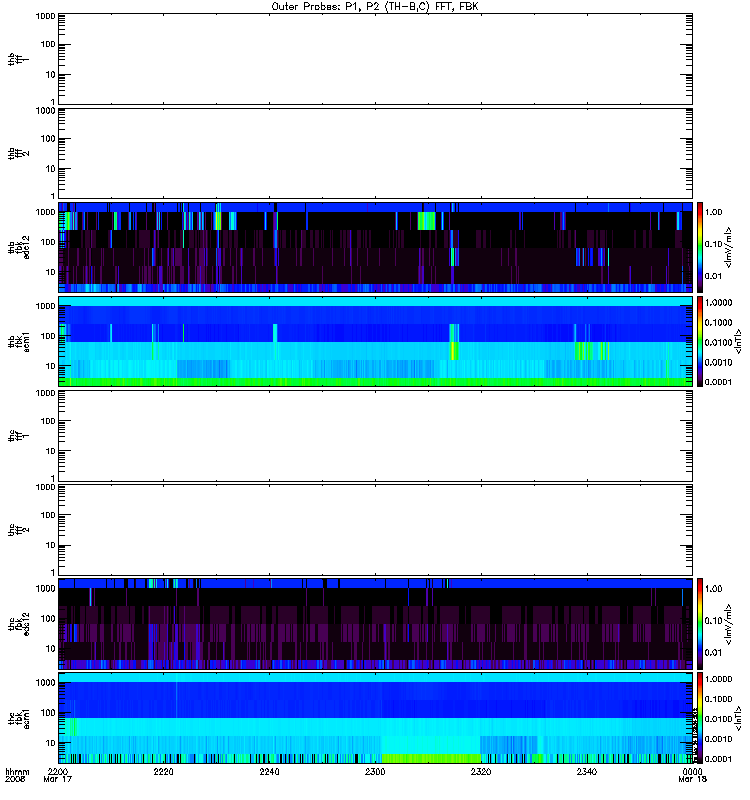Click the thc edc12 mV/m color bar
Viewport: 750px width, 800px height.
(700, 623)
